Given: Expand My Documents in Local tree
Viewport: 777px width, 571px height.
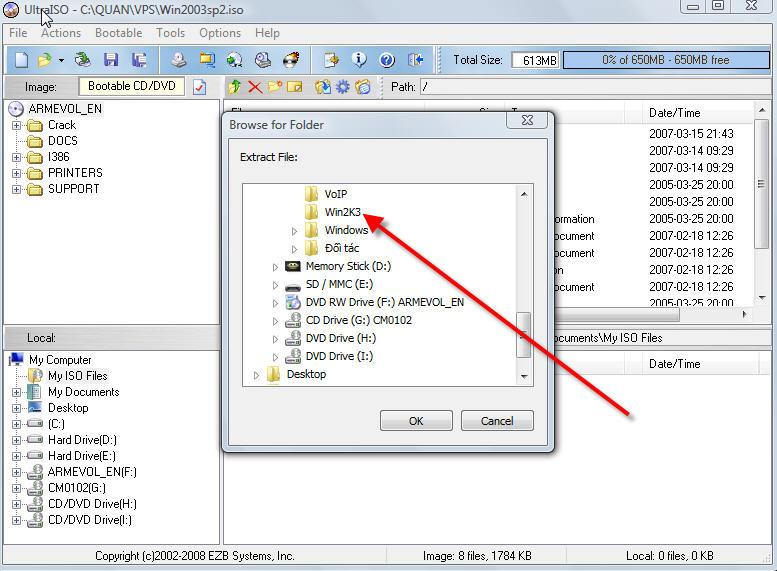Looking at the screenshot, I should point(16,393).
